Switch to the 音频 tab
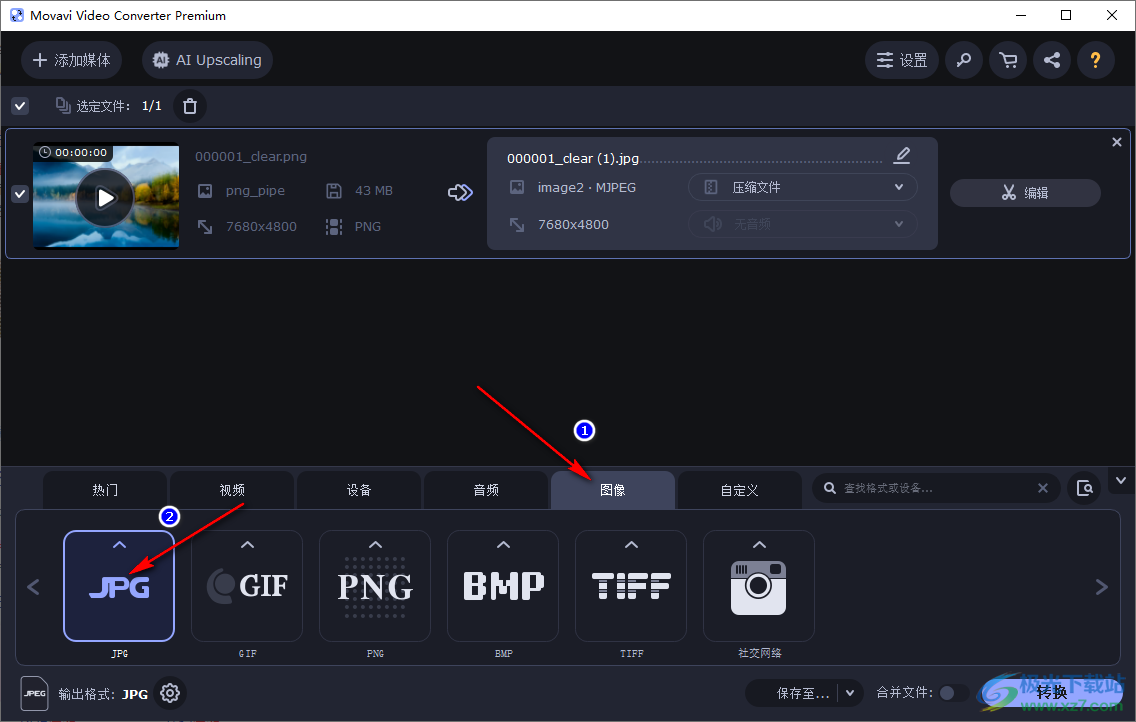1136x722 pixels. click(x=486, y=490)
